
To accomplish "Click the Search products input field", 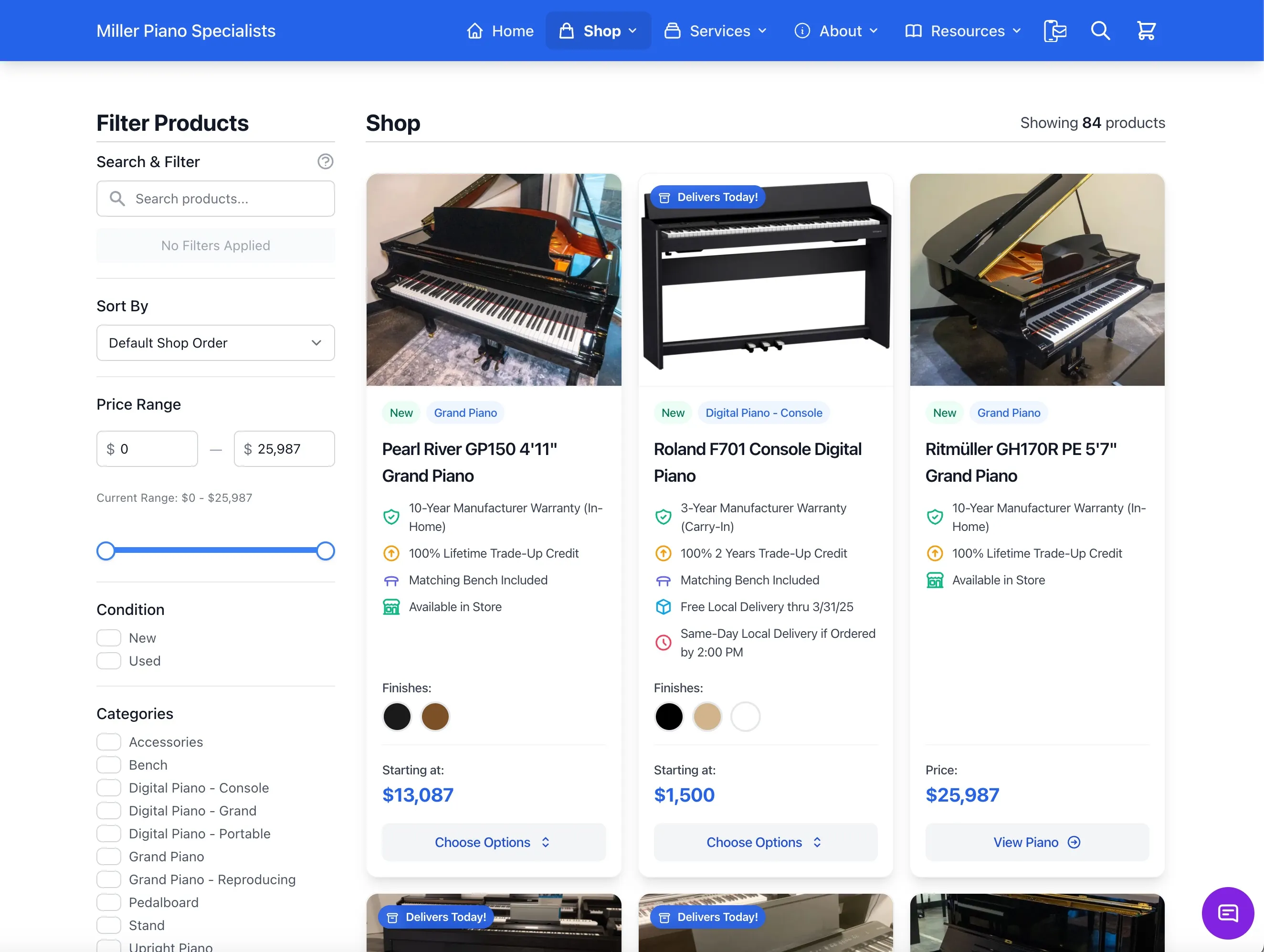I will 215,198.
